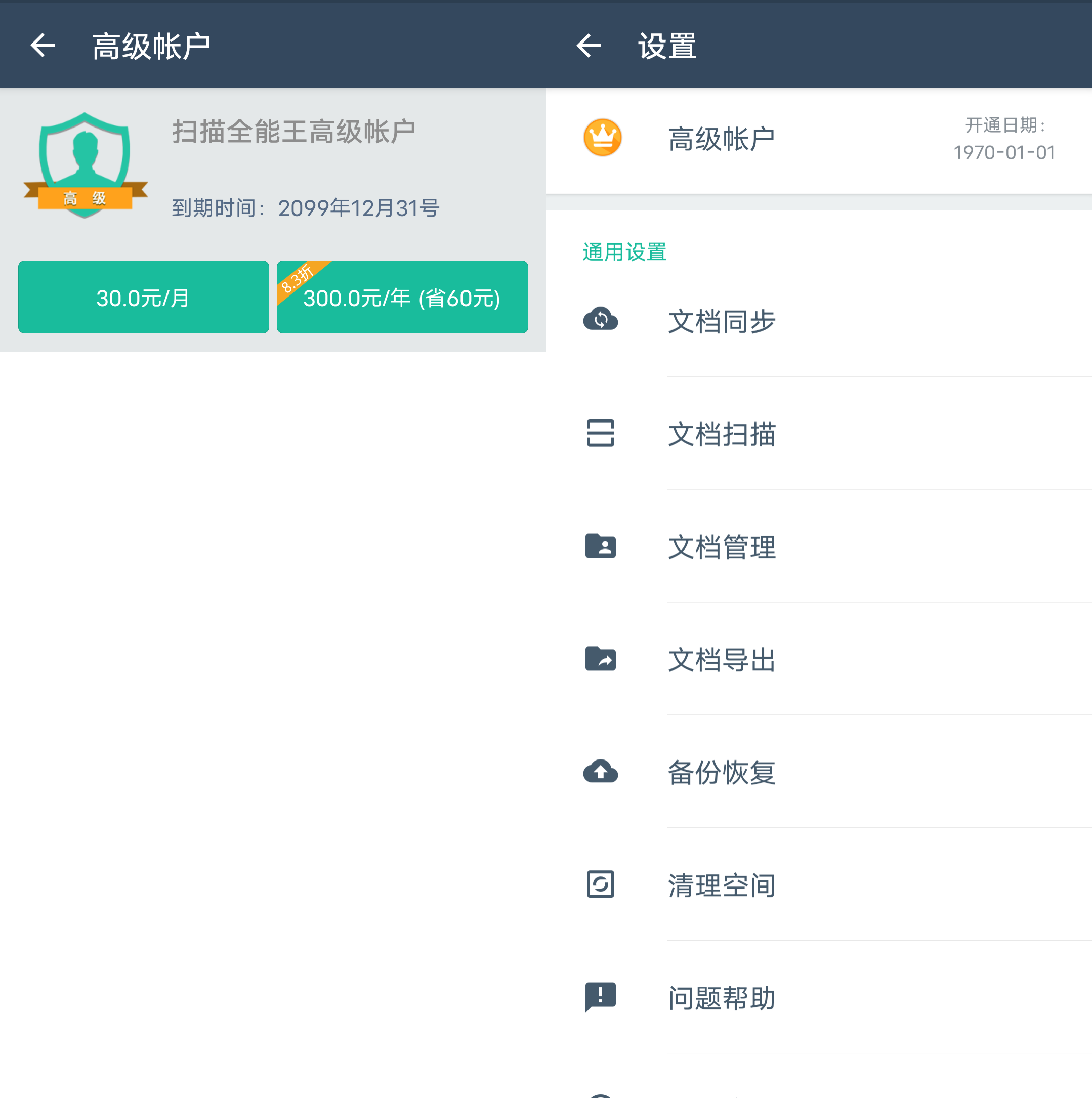Open 文档扫描 settings
This screenshot has width=1092, height=1098.
819,433
